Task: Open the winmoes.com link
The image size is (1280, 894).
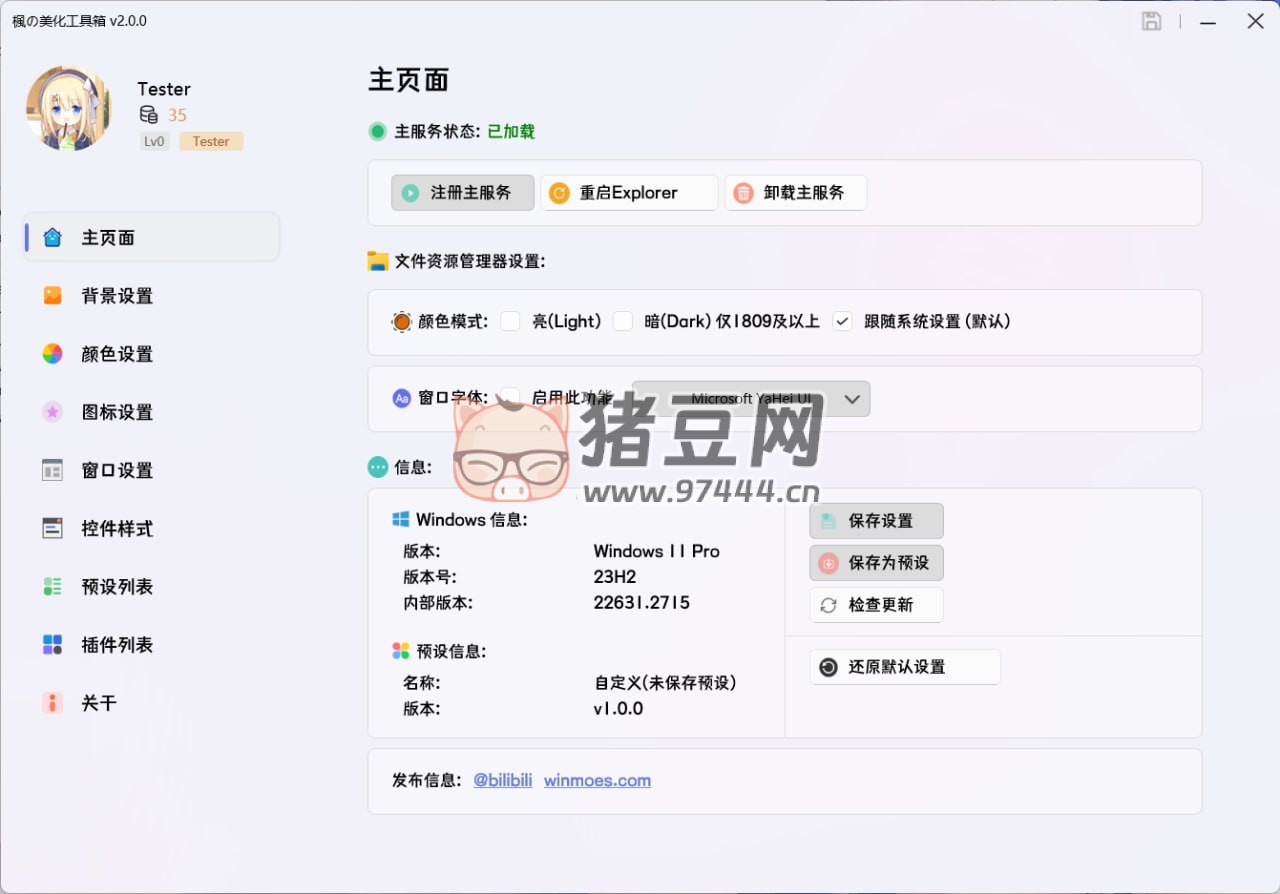Action: [x=597, y=781]
